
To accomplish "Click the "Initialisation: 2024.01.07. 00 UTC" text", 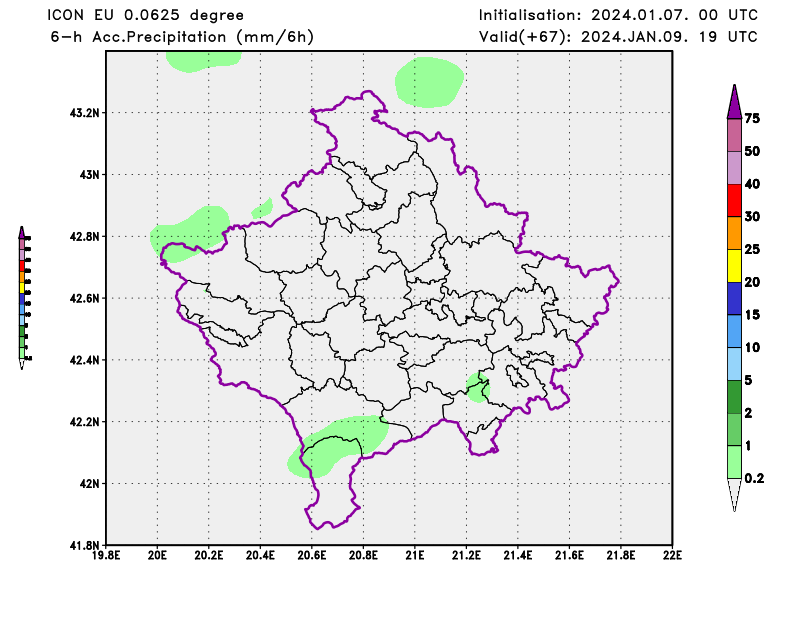I will 618,15.
